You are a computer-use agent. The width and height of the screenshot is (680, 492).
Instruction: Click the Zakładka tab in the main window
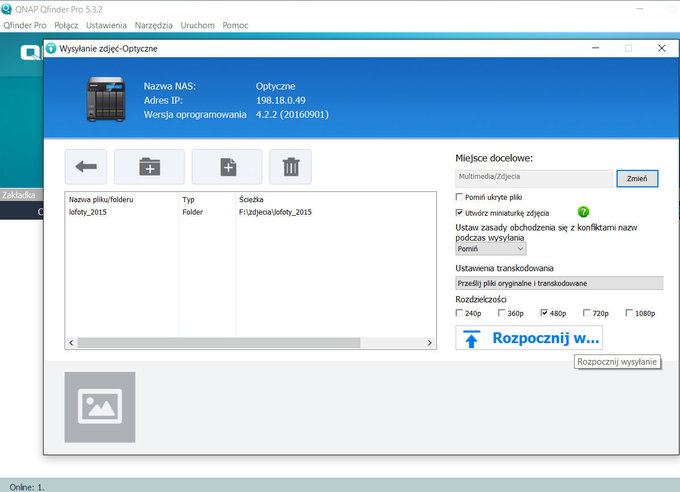18,195
